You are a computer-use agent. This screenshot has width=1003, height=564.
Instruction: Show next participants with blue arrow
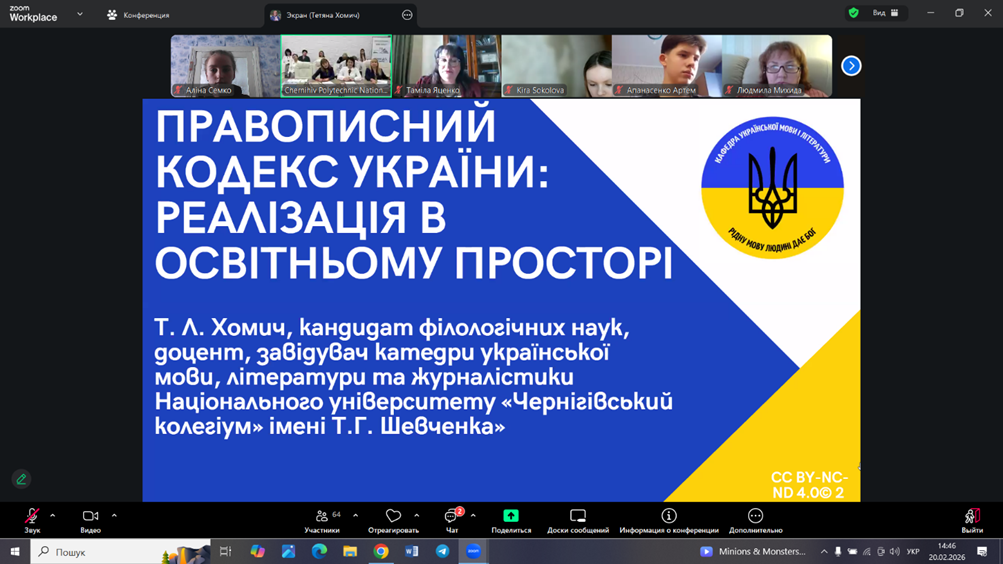click(851, 66)
